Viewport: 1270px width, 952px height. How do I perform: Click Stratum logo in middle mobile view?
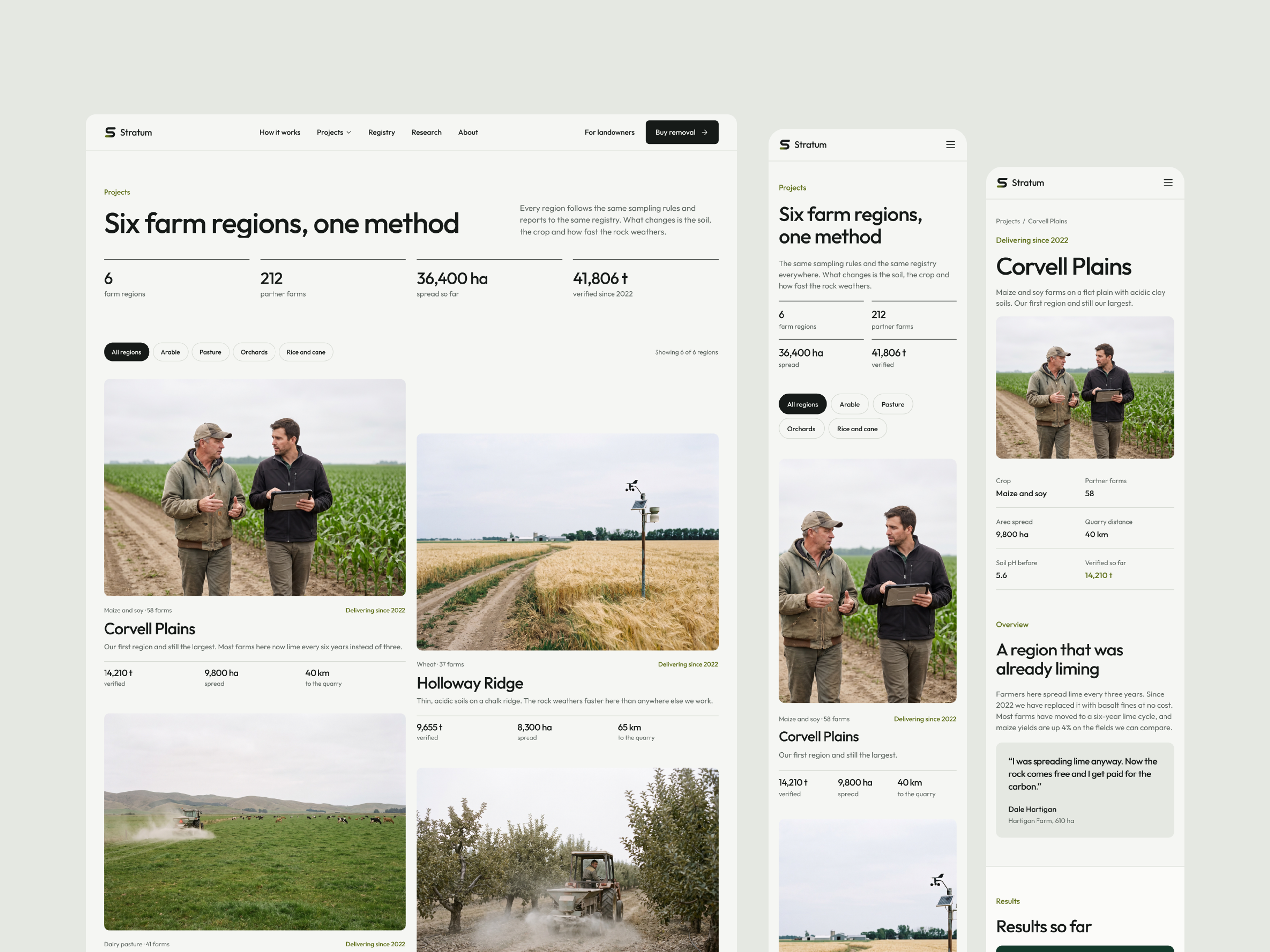[803, 145]
